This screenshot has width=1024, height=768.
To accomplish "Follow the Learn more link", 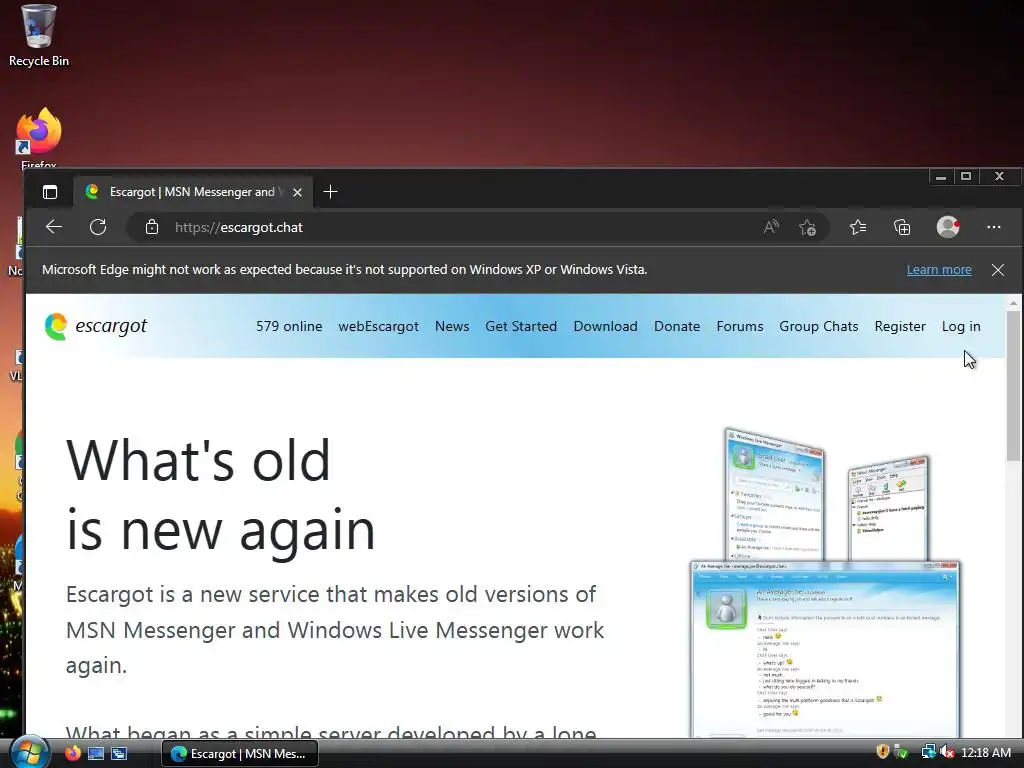I will click(938, 270).
